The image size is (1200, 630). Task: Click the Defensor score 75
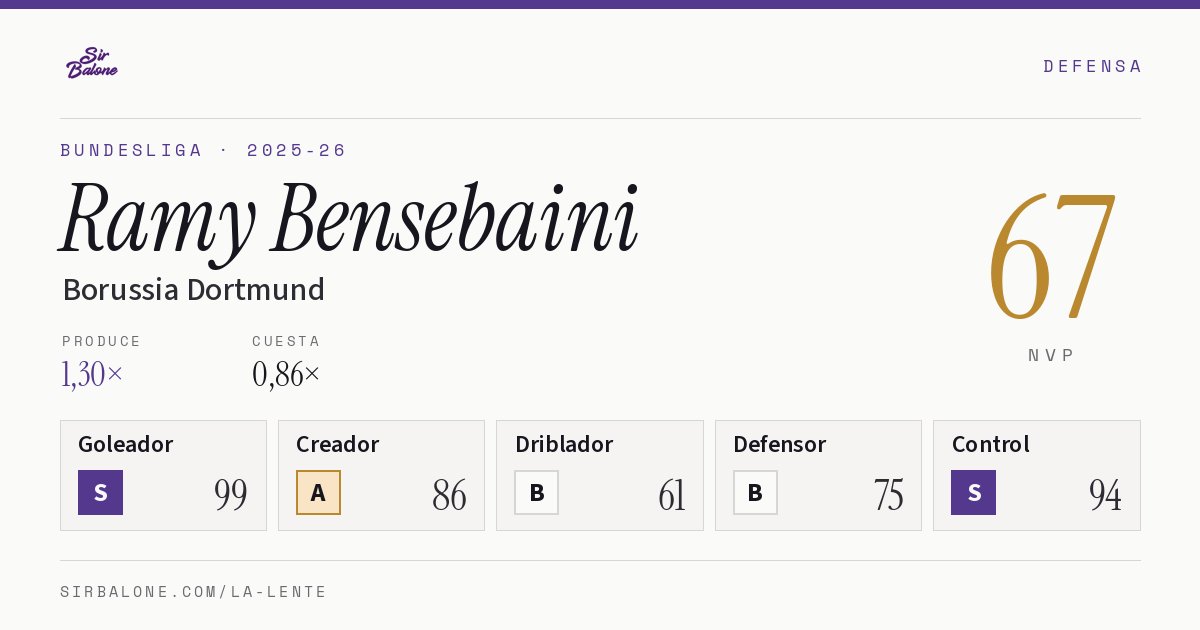point(889,495)
